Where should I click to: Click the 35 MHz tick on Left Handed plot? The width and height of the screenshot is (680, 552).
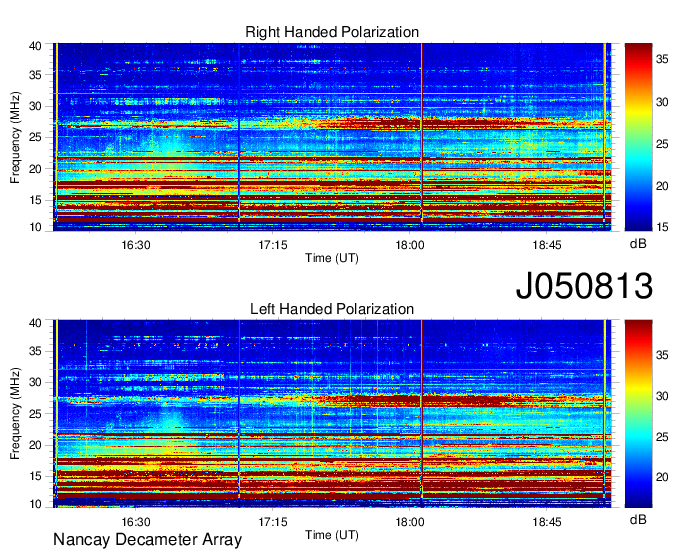point(35,351)
